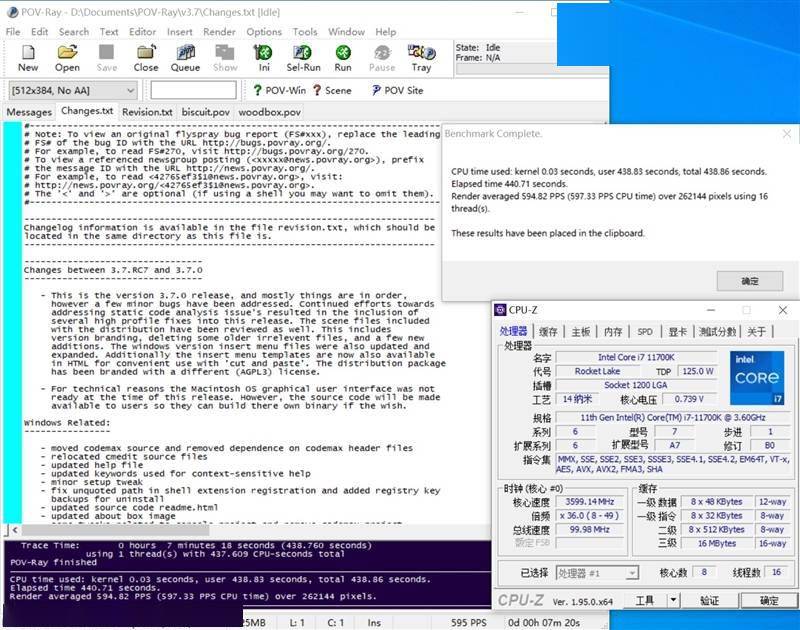
Task: Switch to CPU-Z 测试分数 tab
Action: point(717,332)
